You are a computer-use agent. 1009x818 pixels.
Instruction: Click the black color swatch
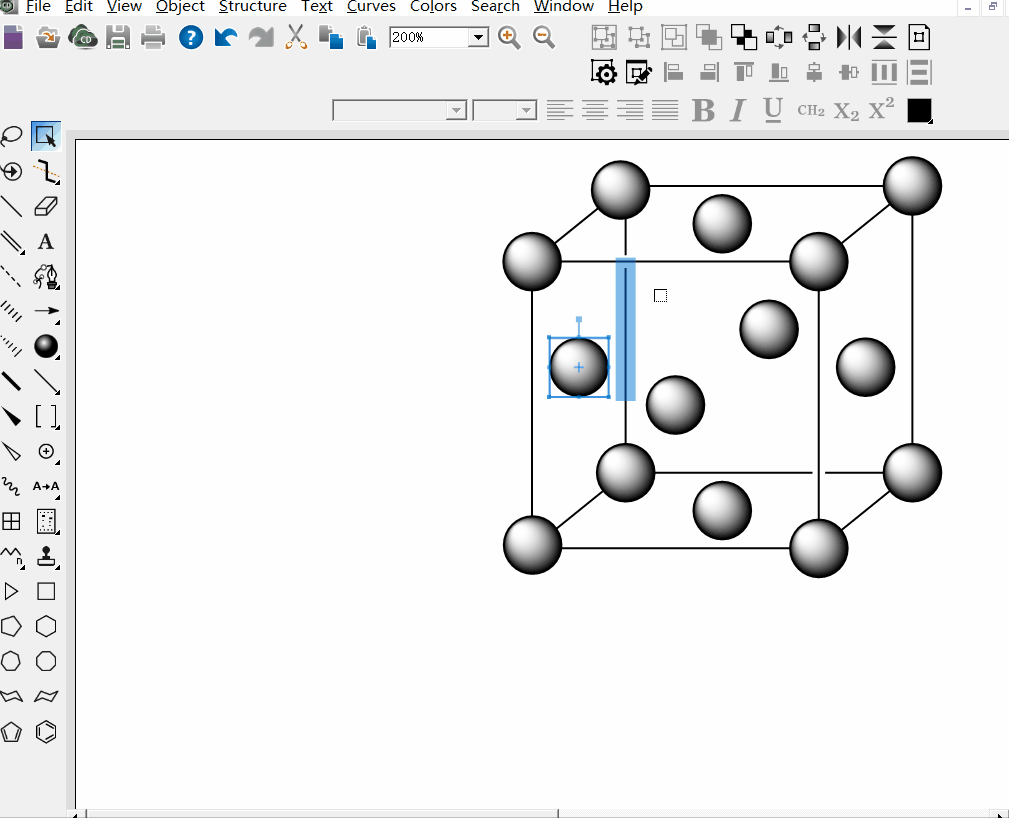tap(917, 110)
